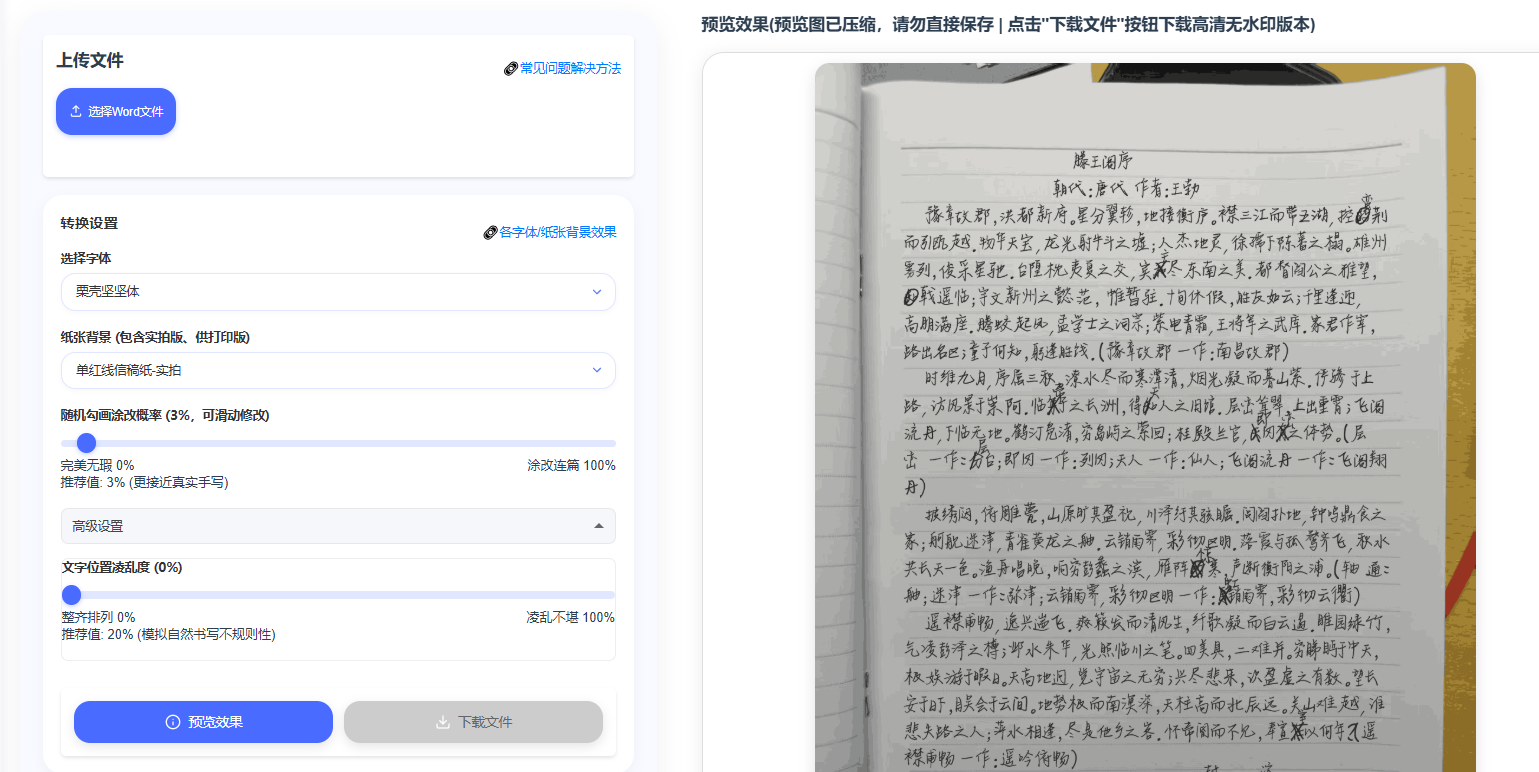Click the middle of the 凌乱度 slider track

click(x=338, y=595)
